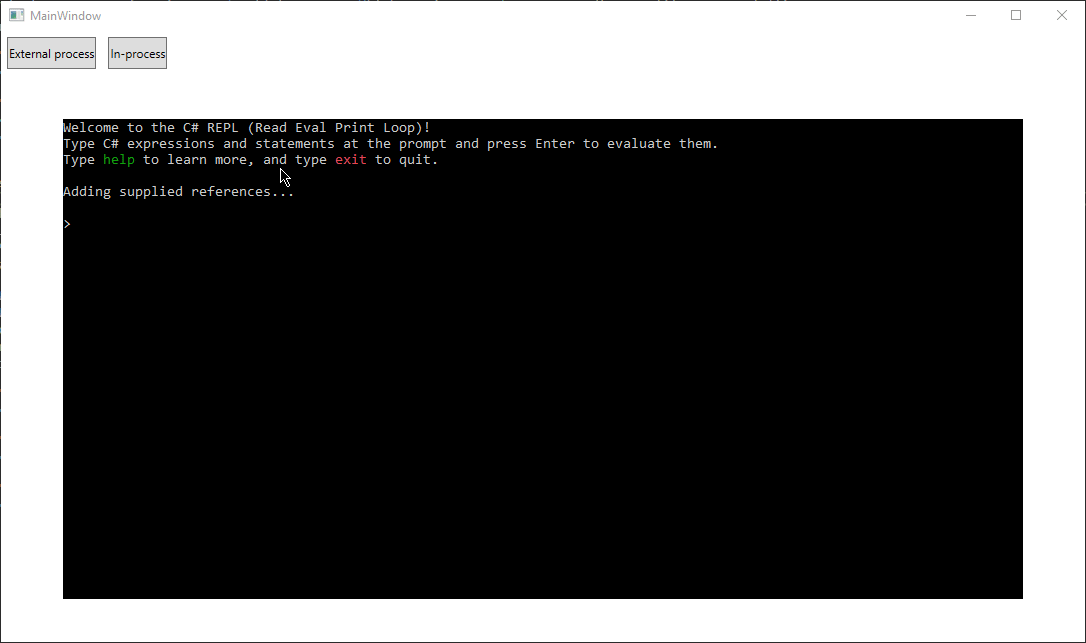
Task: Click the word 'statements' in console
Action: click(294, 144)
